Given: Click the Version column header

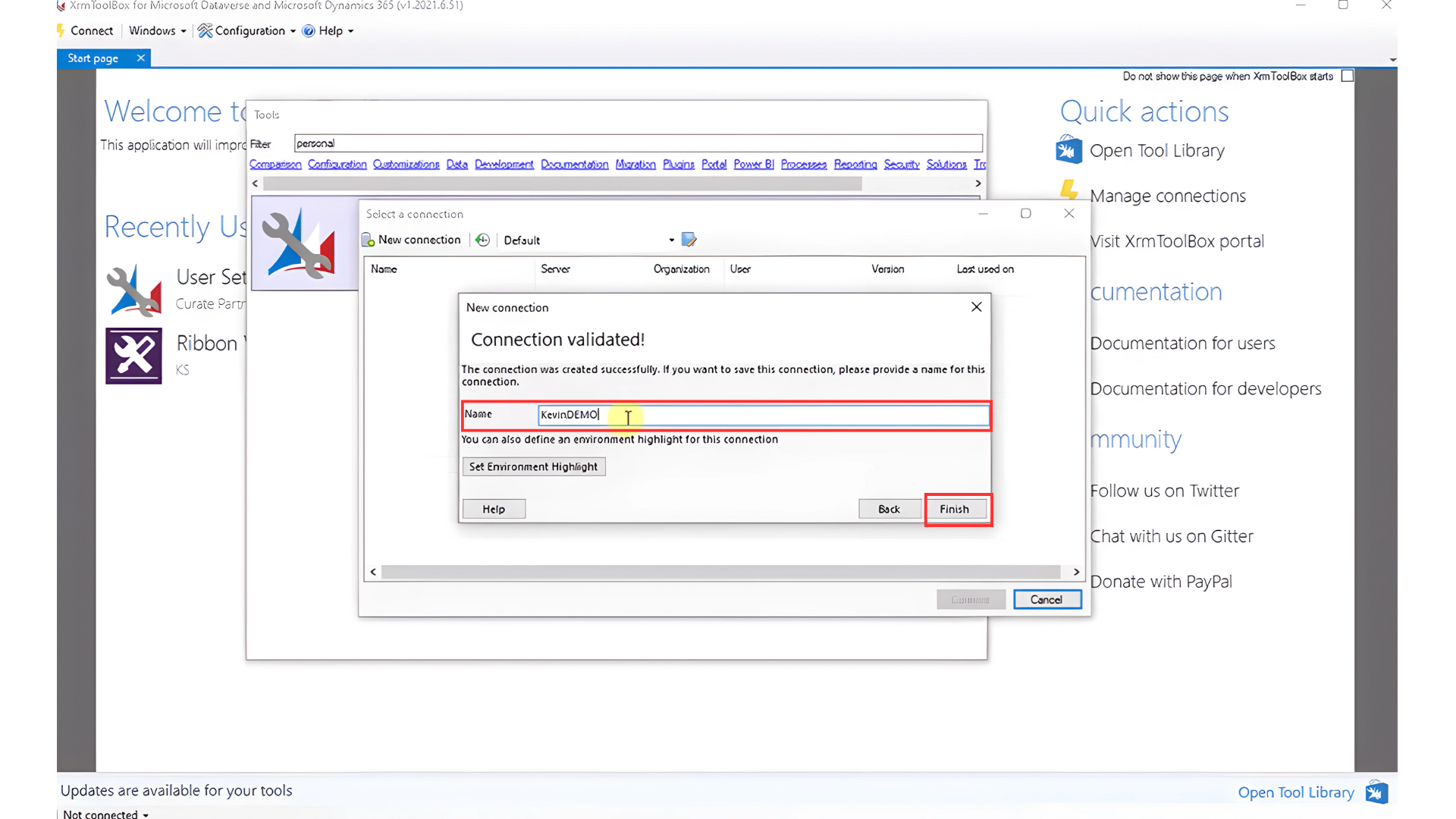Looking at the screenshot, I should (887, 269).
